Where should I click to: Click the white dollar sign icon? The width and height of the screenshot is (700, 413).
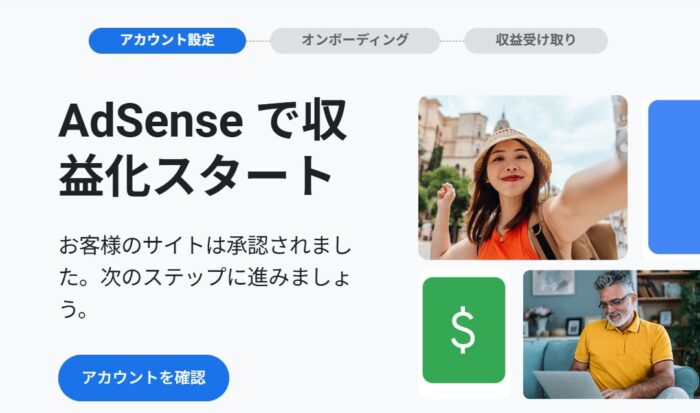coord(463,330)
